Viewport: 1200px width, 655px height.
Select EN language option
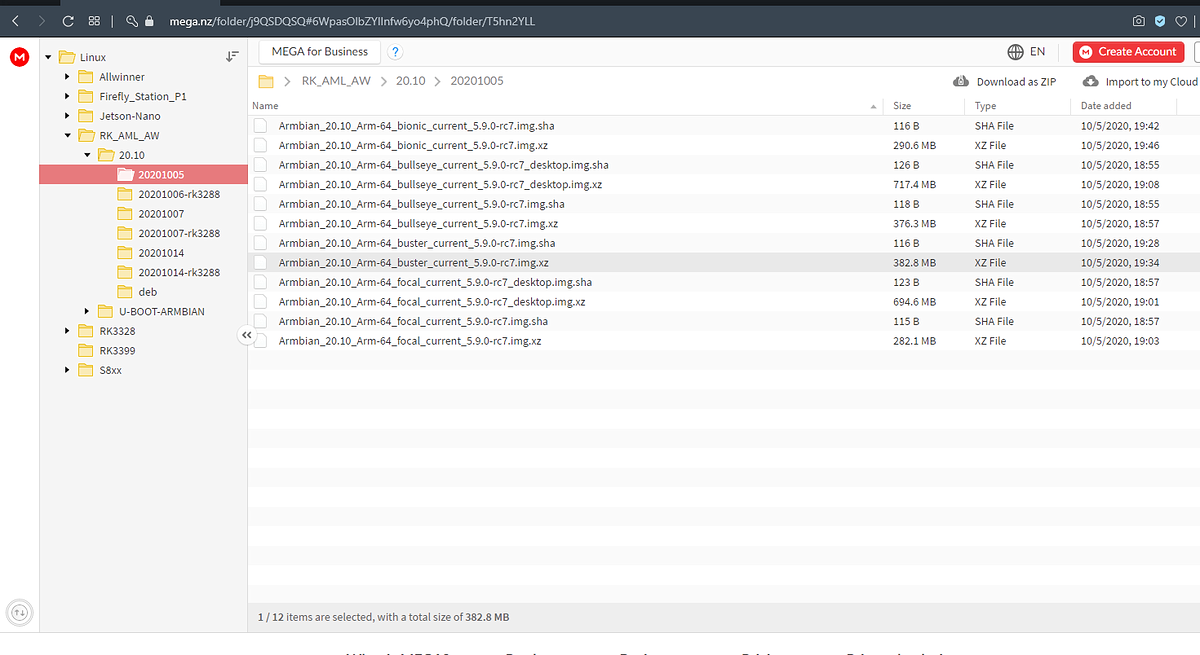[x=1037, y=52]
